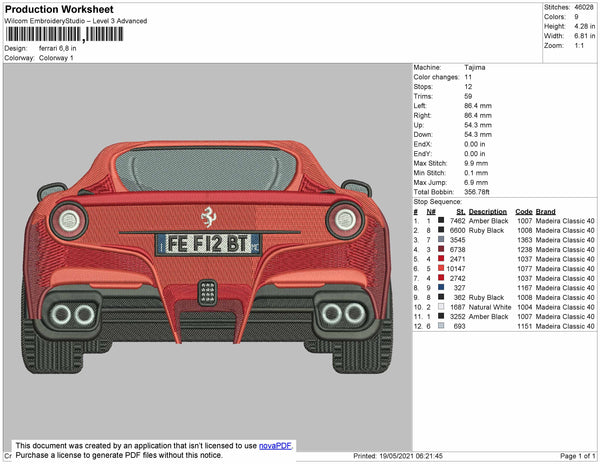The image size is (600, 464).
Task: Click the Color changes label
Action: coord(436,77)
